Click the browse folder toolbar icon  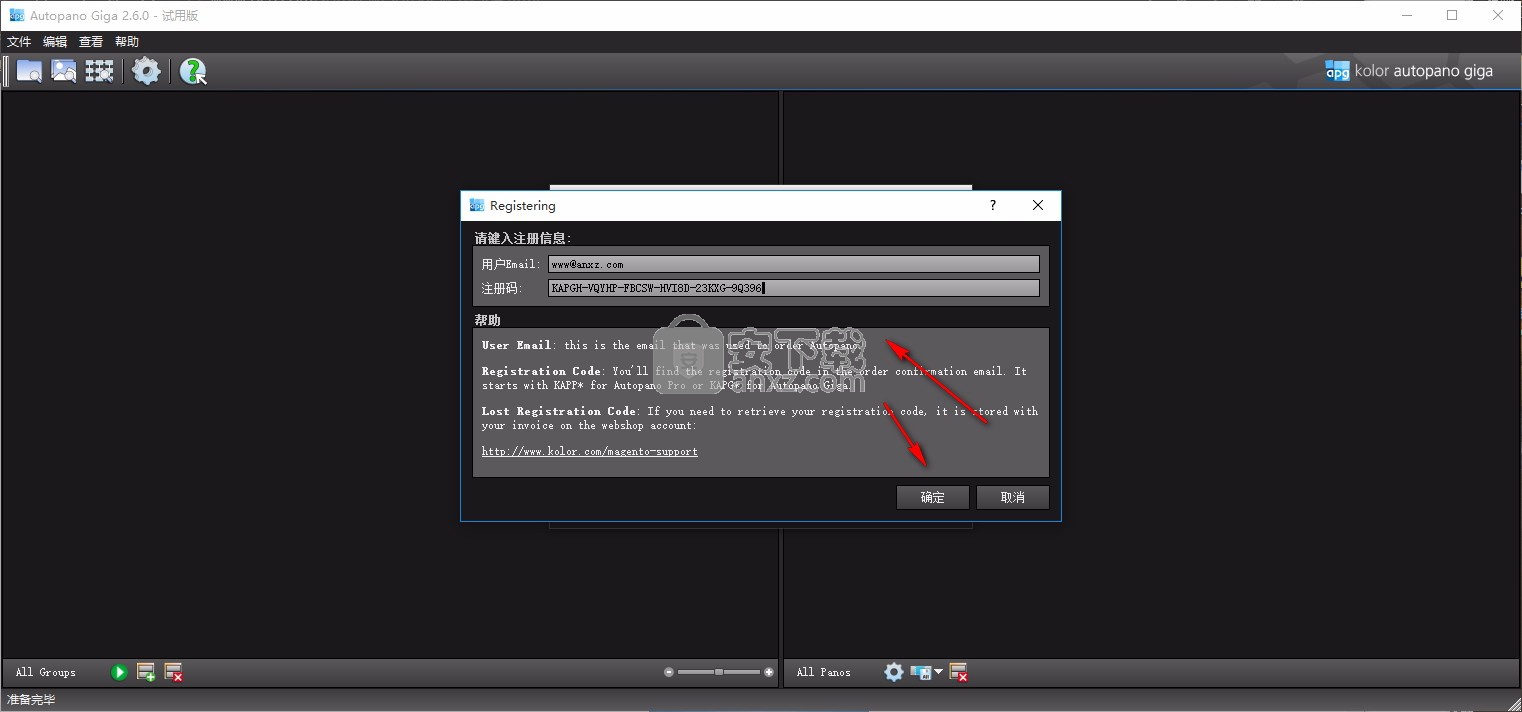(29, 71)
